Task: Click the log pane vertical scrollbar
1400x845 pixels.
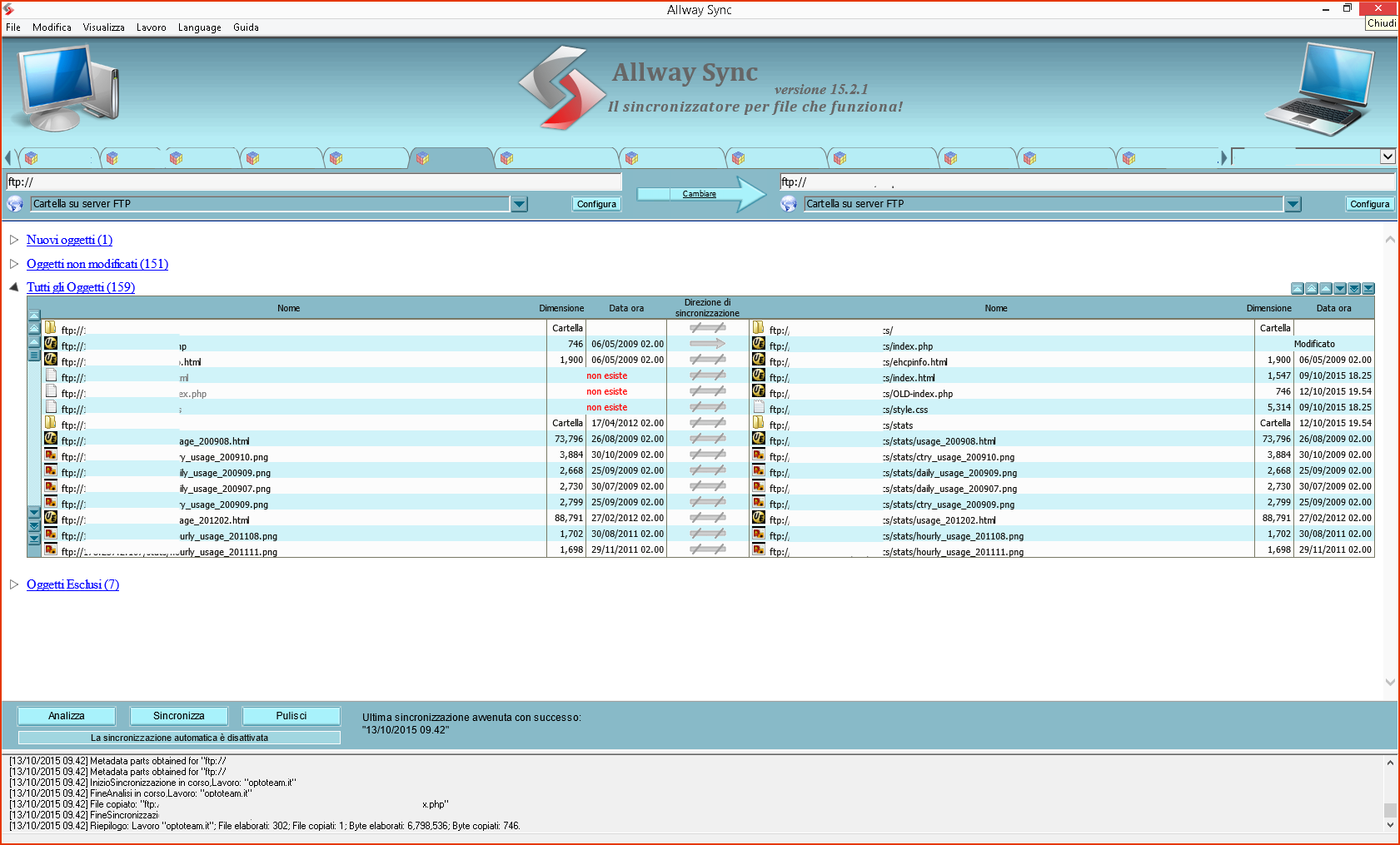Action: click(1389, 793)
